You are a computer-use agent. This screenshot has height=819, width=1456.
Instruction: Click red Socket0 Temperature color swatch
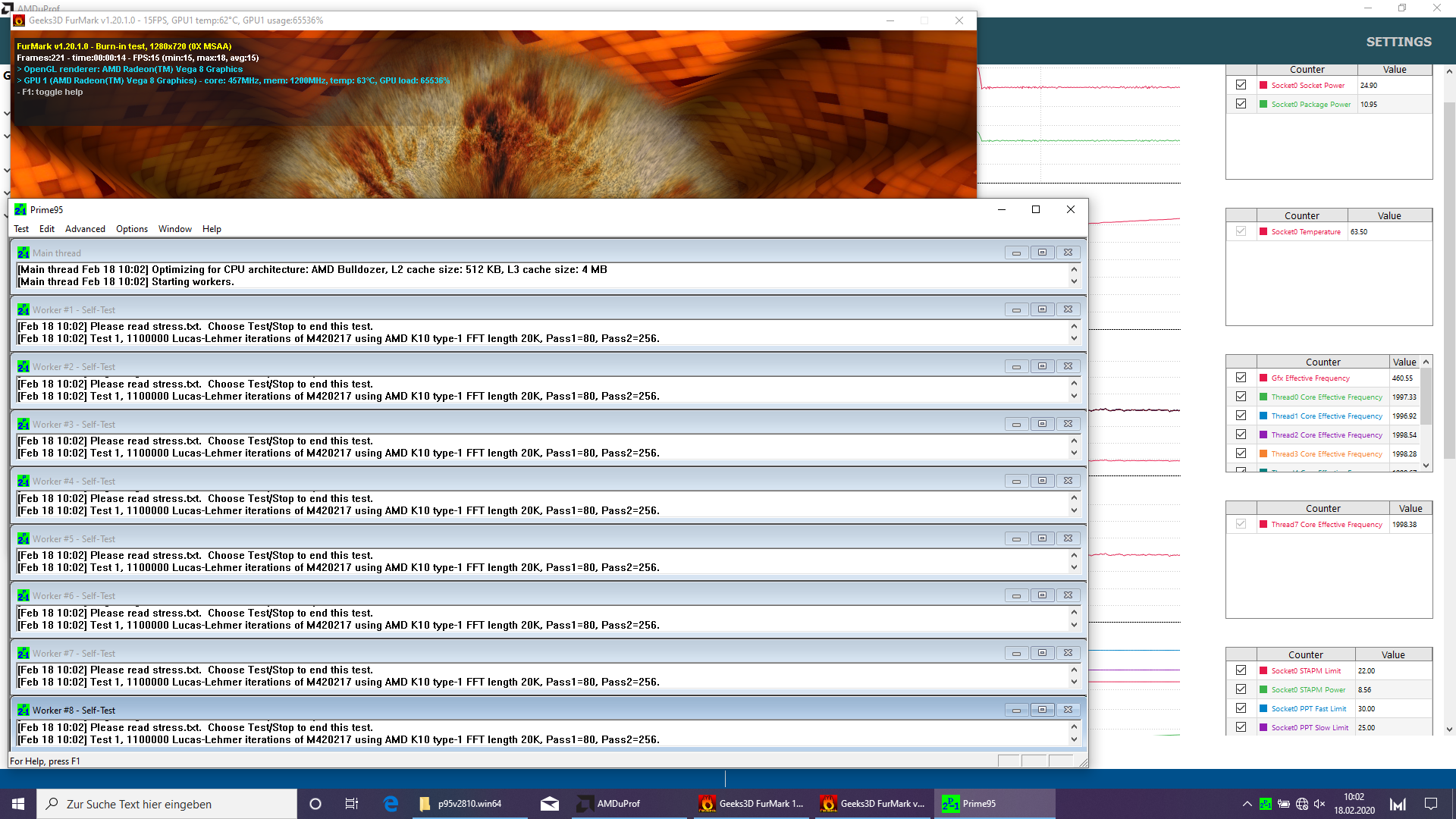tap(1263, 232)
